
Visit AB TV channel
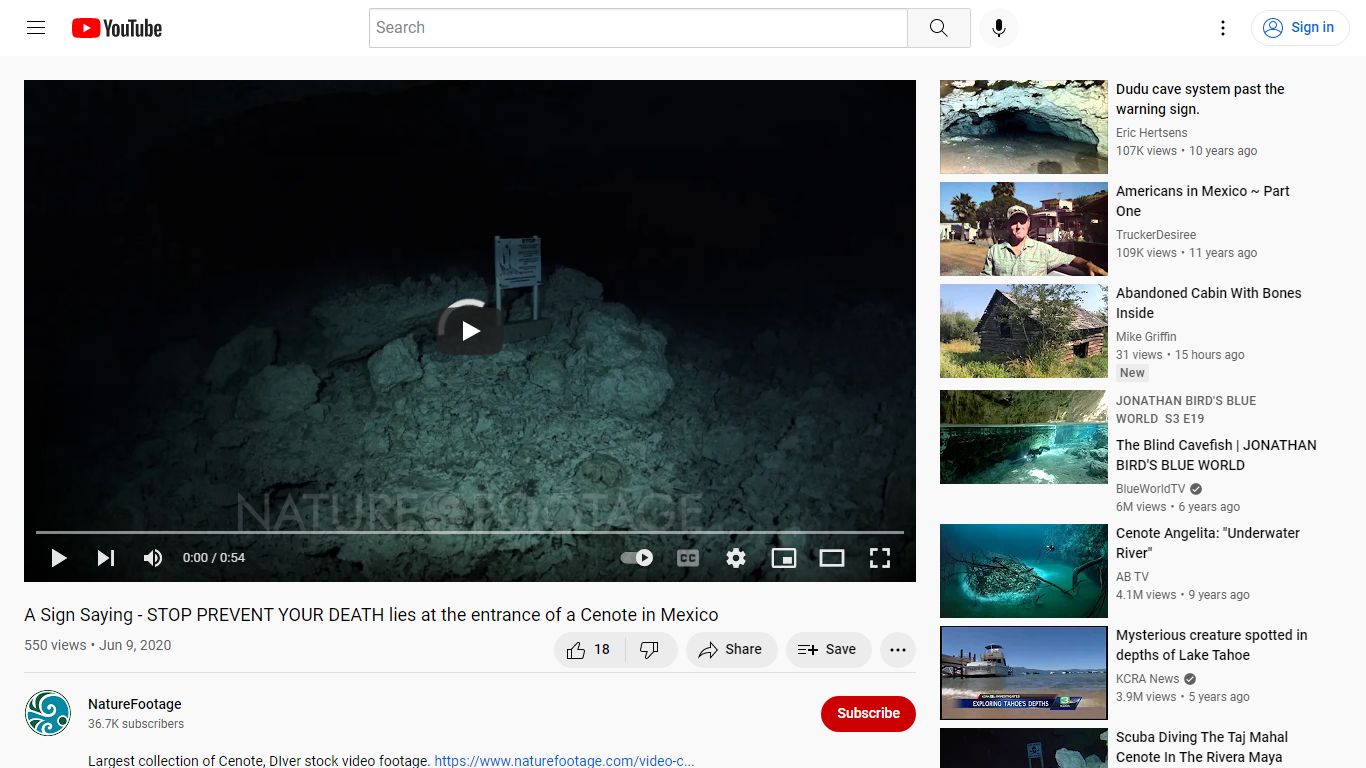1133,577
